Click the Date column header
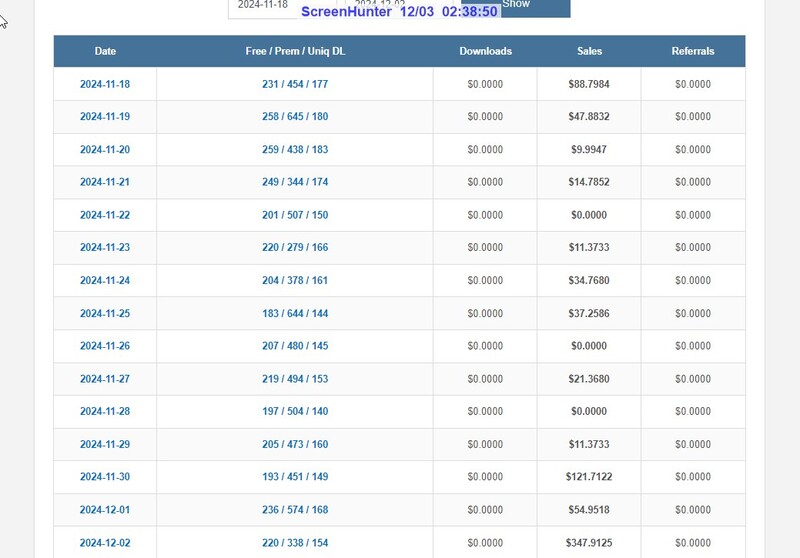 (105, 51)
